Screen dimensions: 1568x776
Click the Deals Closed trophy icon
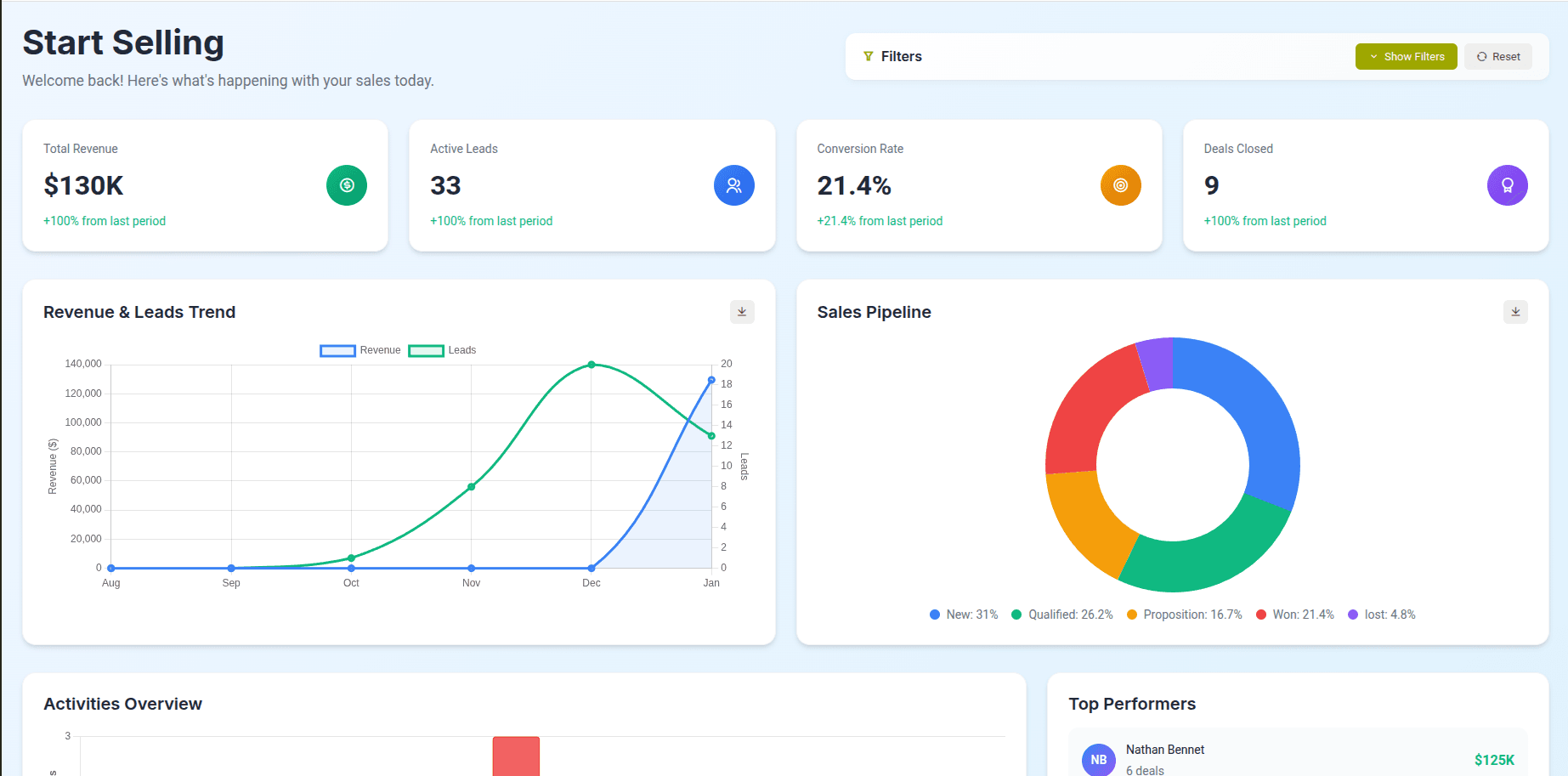pyautogui.click(x=1508, y=185)
